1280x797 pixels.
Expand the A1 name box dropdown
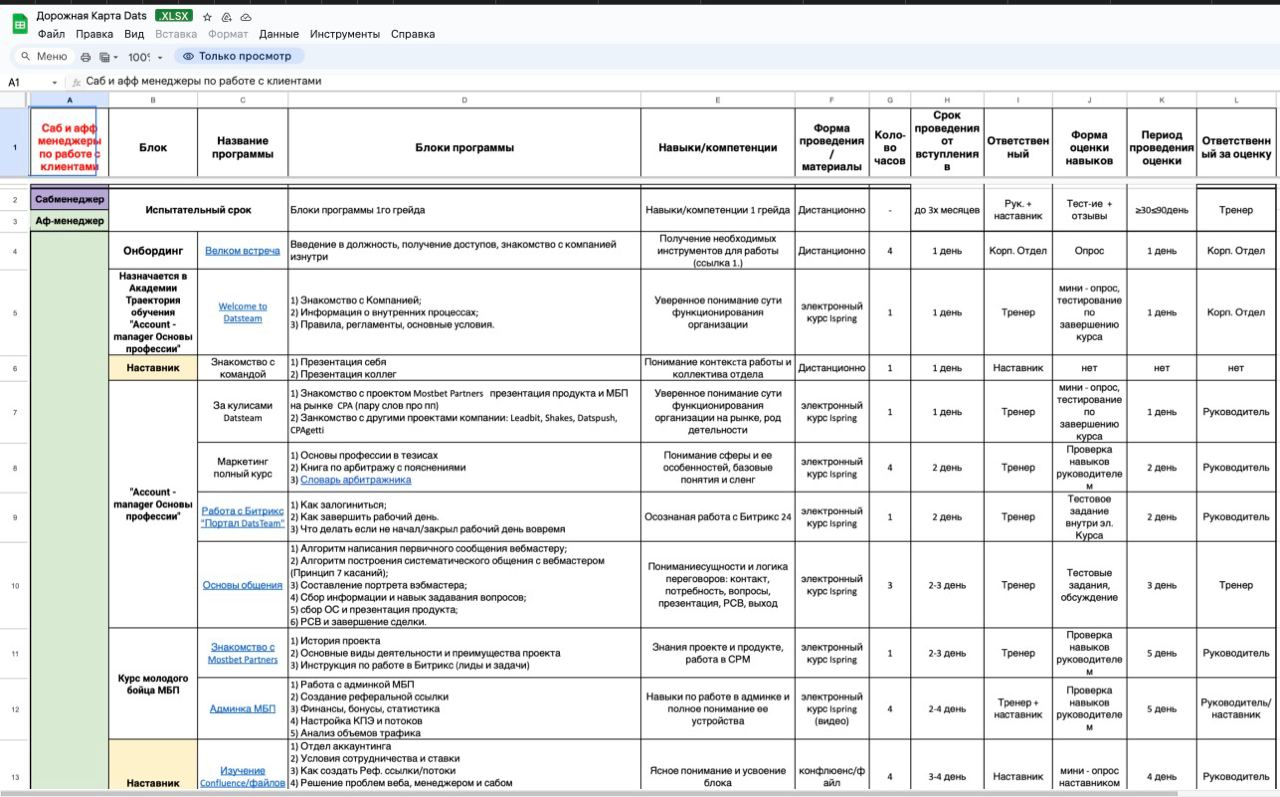point(54,82)
